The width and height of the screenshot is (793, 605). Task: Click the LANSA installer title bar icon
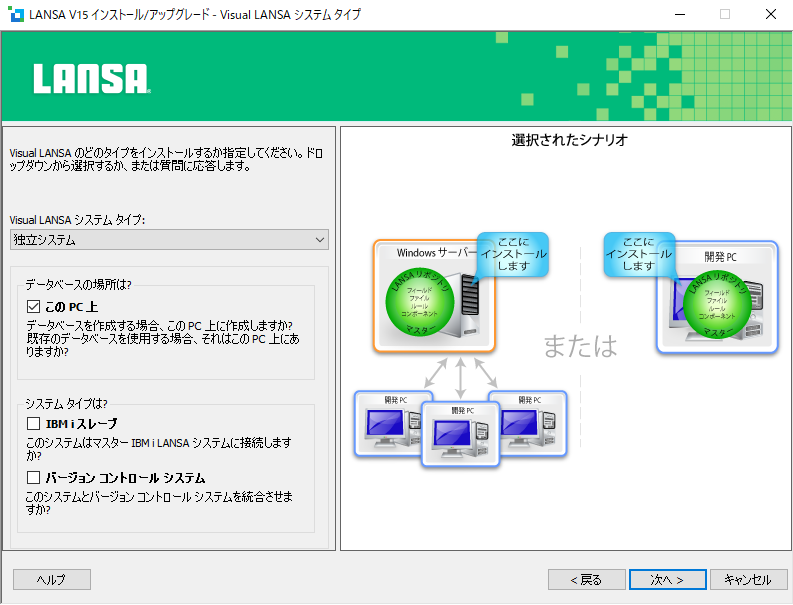(x=16, y=14)
